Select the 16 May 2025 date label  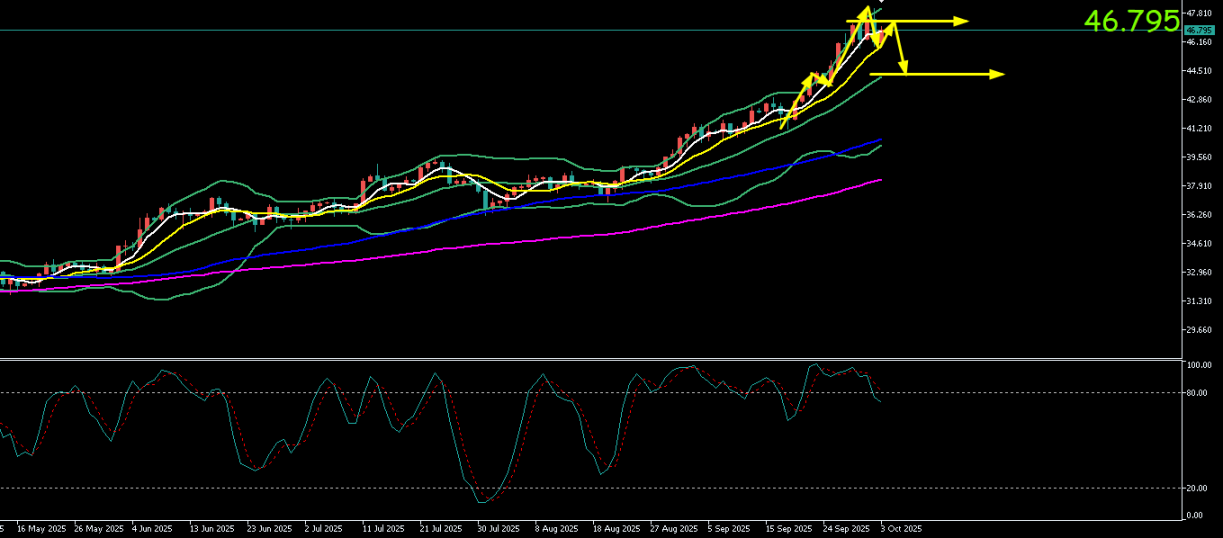pyautogui.click(x=41, y=528)
